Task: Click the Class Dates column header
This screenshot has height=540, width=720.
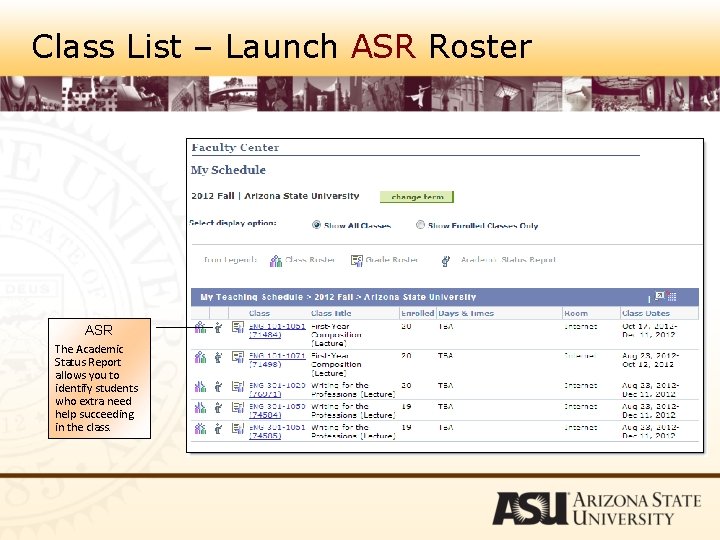Action: 646,313
